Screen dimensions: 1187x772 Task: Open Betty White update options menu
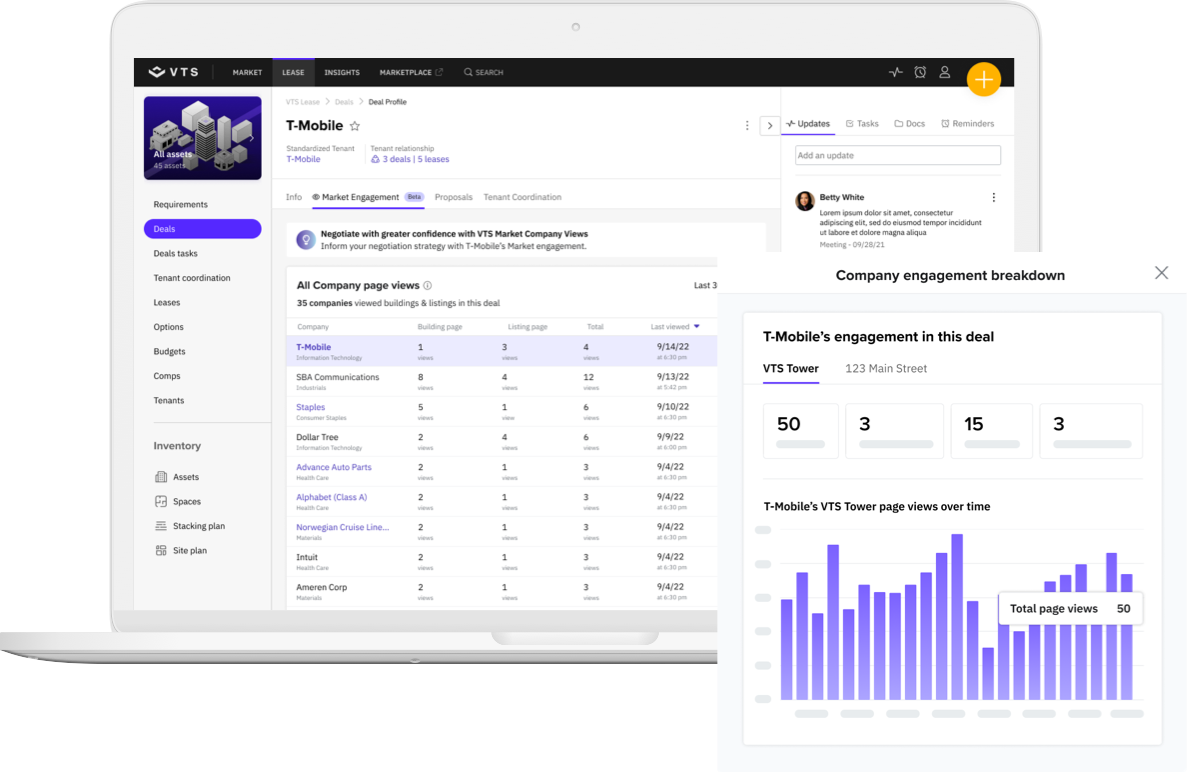tap(993, 198)
